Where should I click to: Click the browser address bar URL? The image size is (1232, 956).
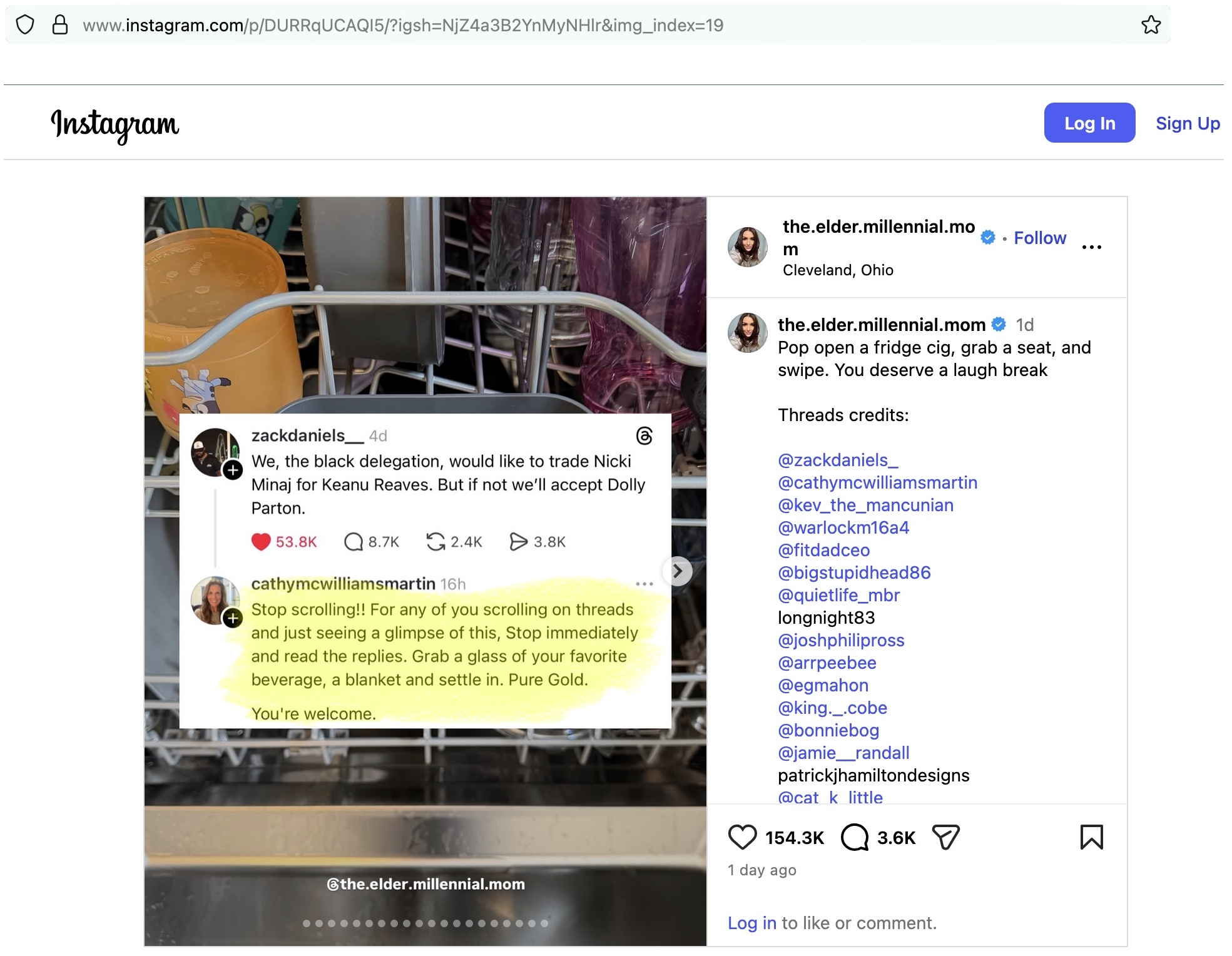click(403, 25)
